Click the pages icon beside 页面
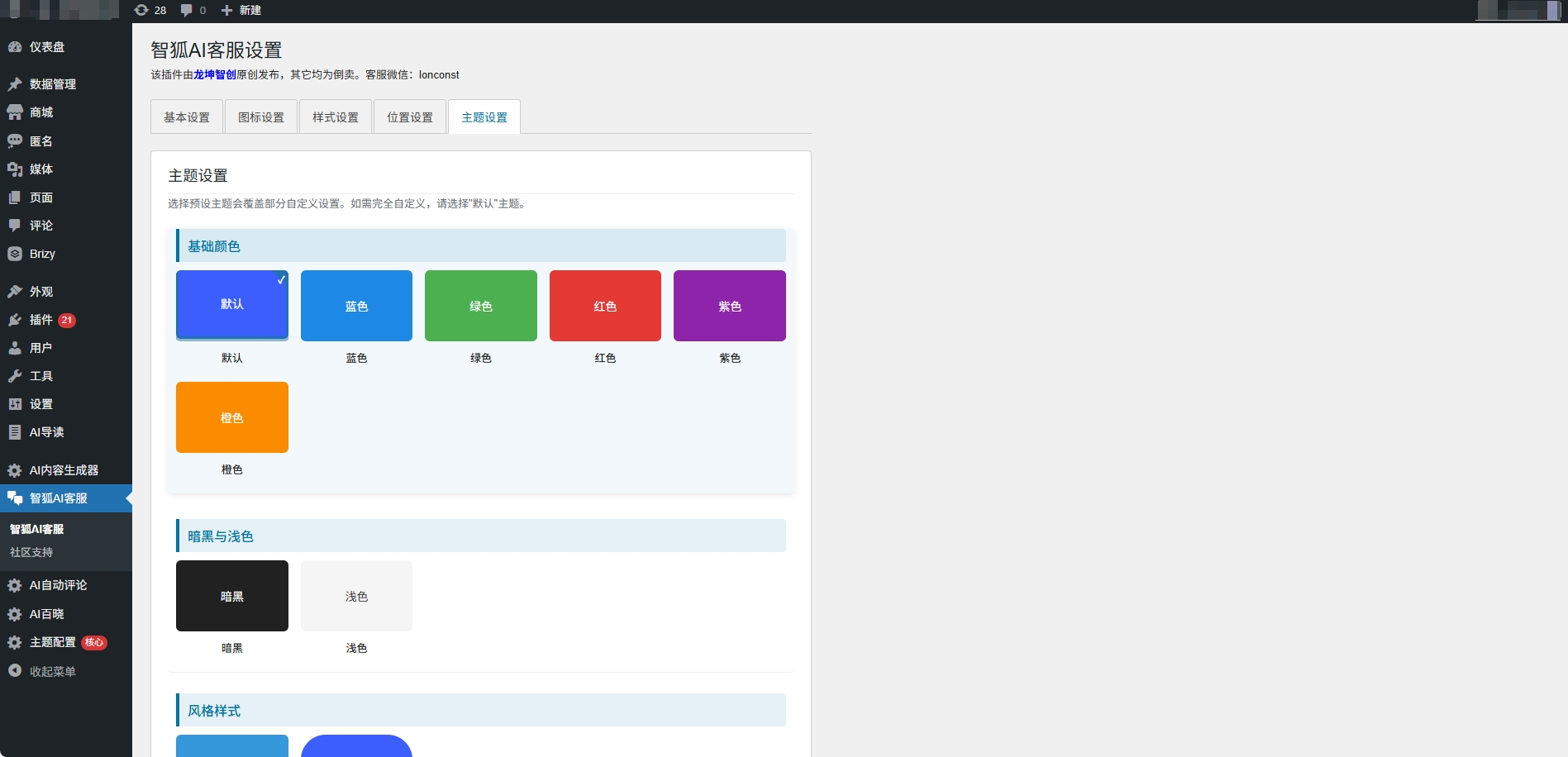This screenshot has height=757, width=1568. tap(15, 198)
